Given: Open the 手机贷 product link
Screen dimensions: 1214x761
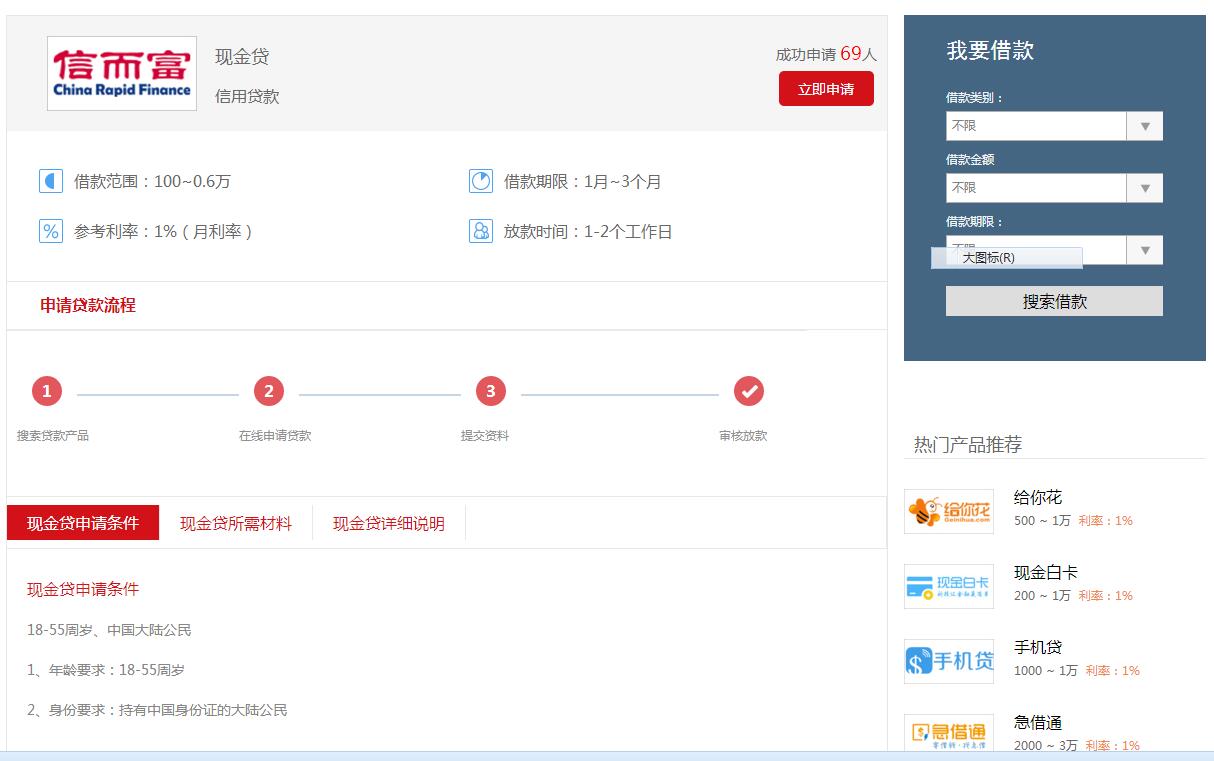Looking at the screenshot, I should [1038, 647].
